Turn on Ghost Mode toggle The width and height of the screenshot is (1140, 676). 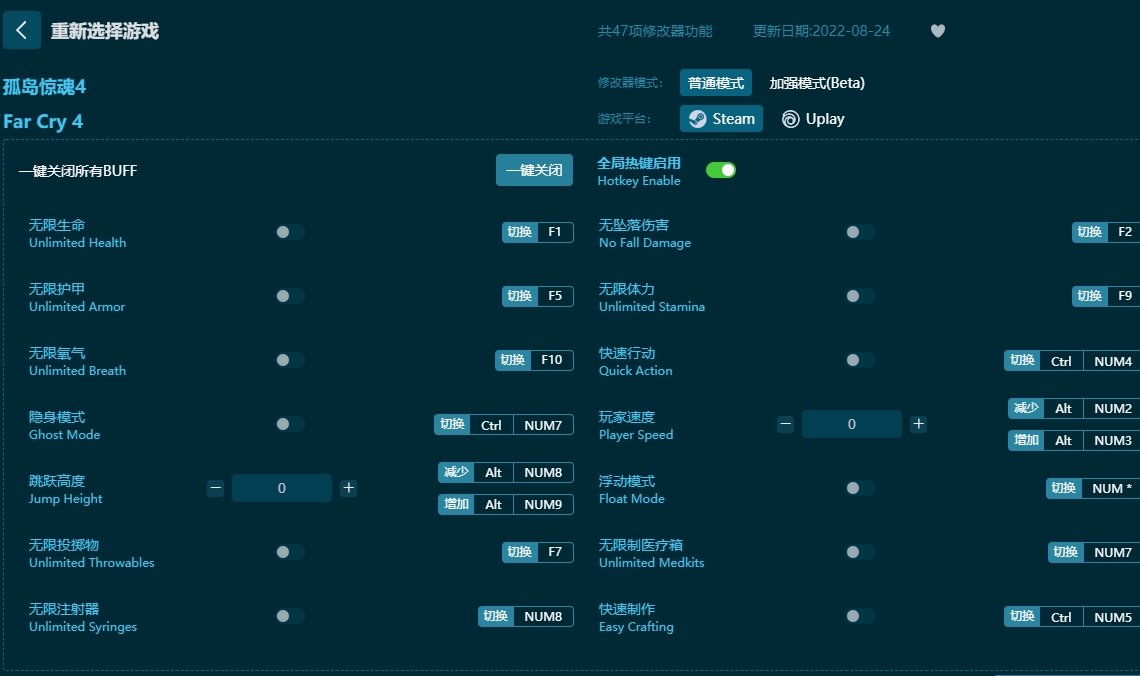[289, 424]
